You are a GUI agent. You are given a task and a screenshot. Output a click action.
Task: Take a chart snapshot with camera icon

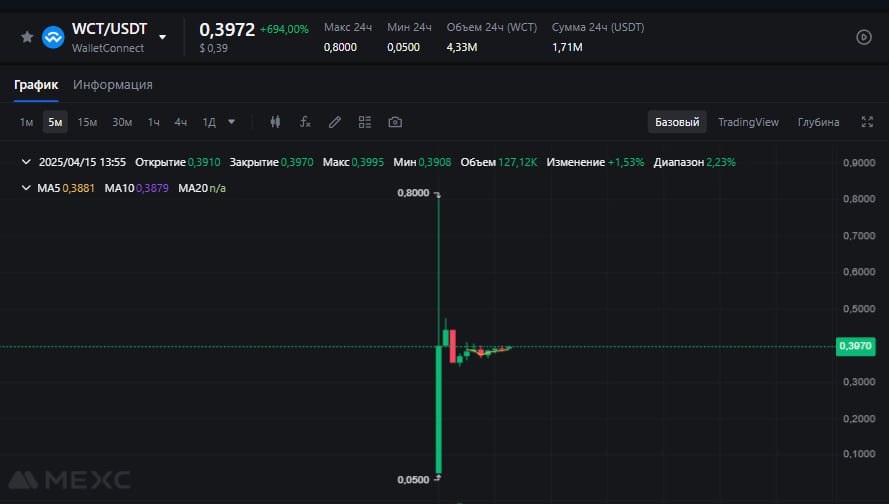[395, 122]
